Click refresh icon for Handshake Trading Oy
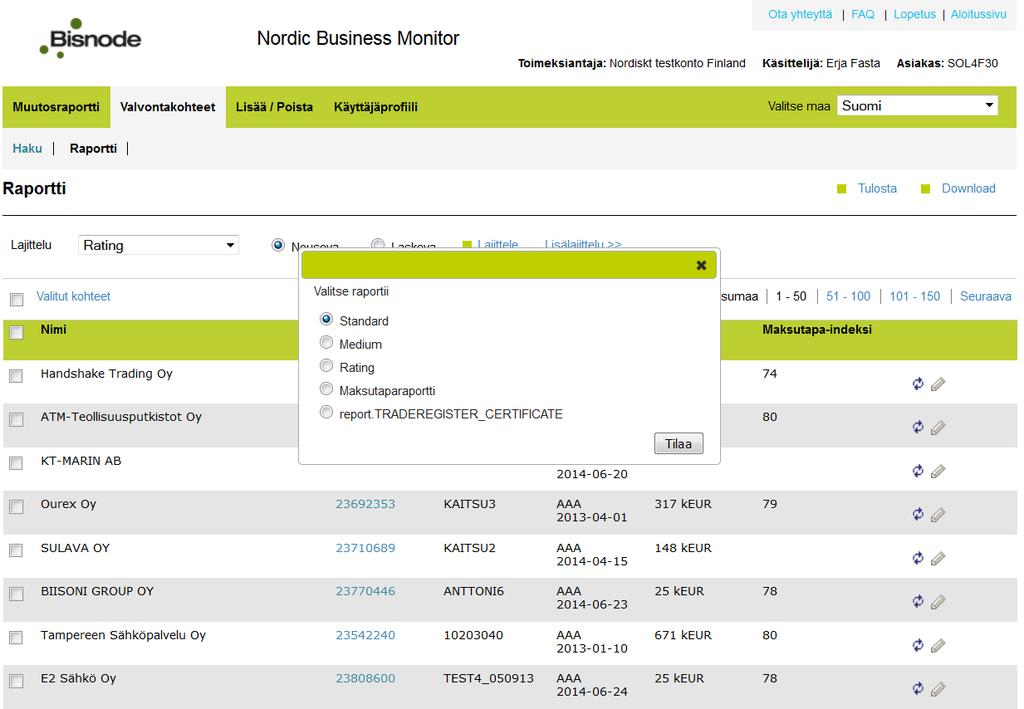The image size is (1024, 709). (918, 384)
